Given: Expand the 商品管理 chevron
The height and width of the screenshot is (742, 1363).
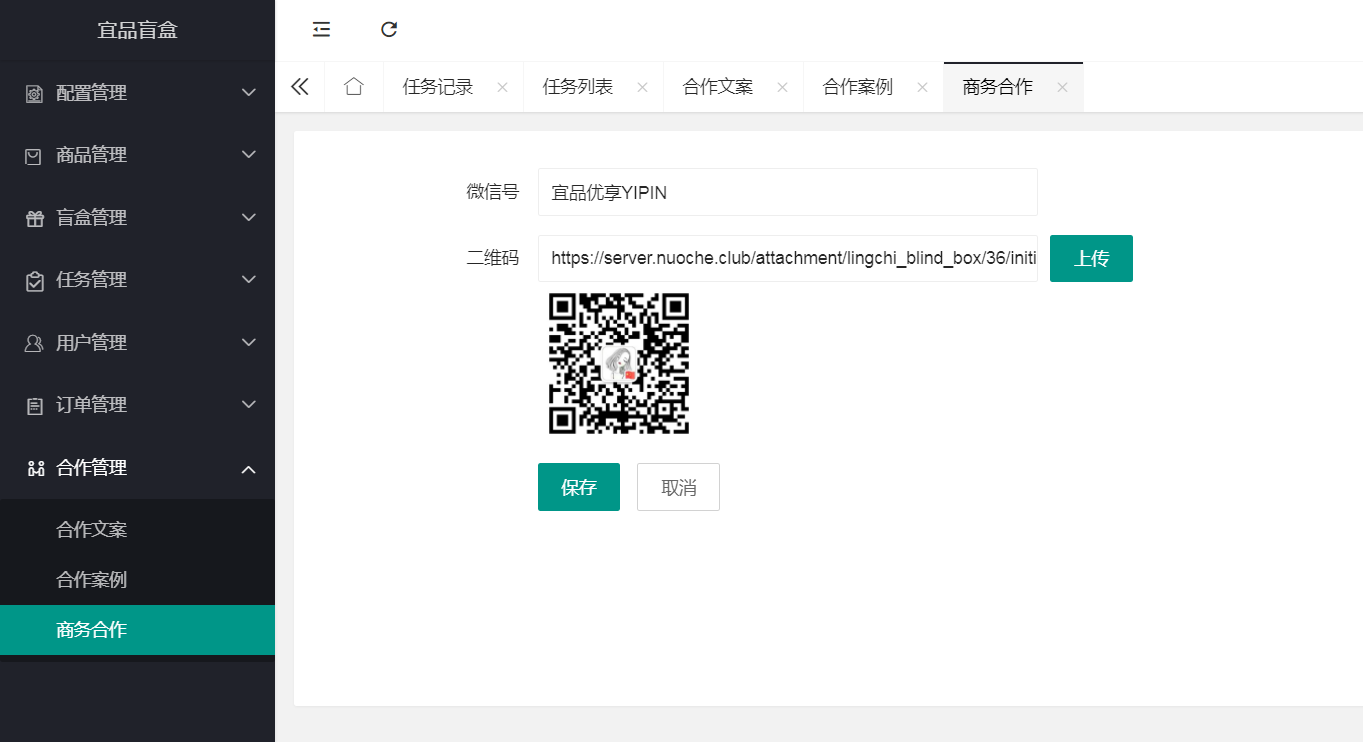Looking at the screenshot, I should pyautogui.click(x=250, y=155).
